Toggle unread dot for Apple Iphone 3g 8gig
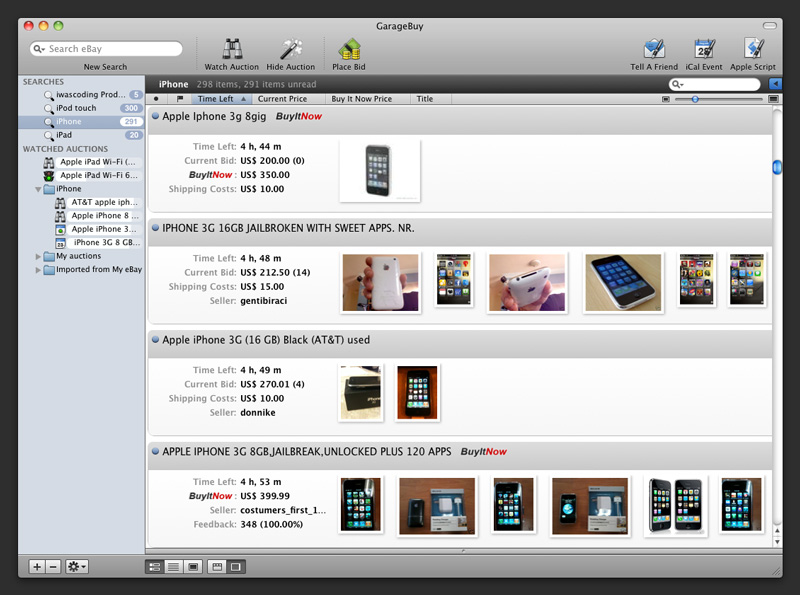The image size is (800, 595). coord(156,116)
